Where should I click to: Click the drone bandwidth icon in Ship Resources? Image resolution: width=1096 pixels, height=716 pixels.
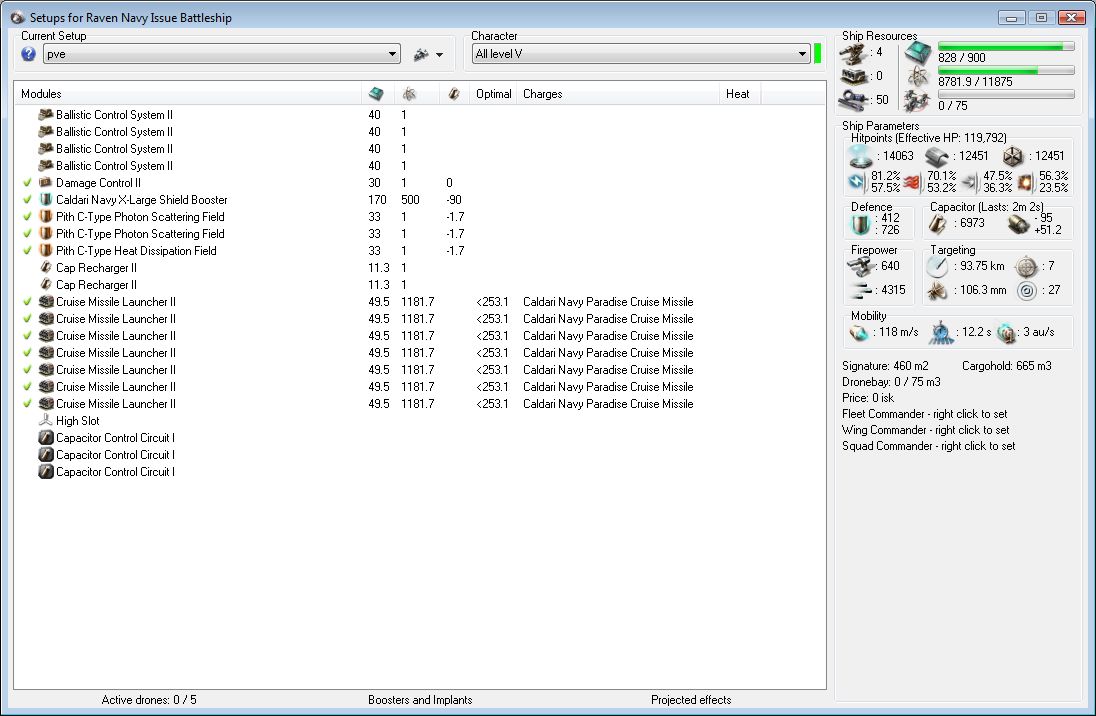(916, 101)
